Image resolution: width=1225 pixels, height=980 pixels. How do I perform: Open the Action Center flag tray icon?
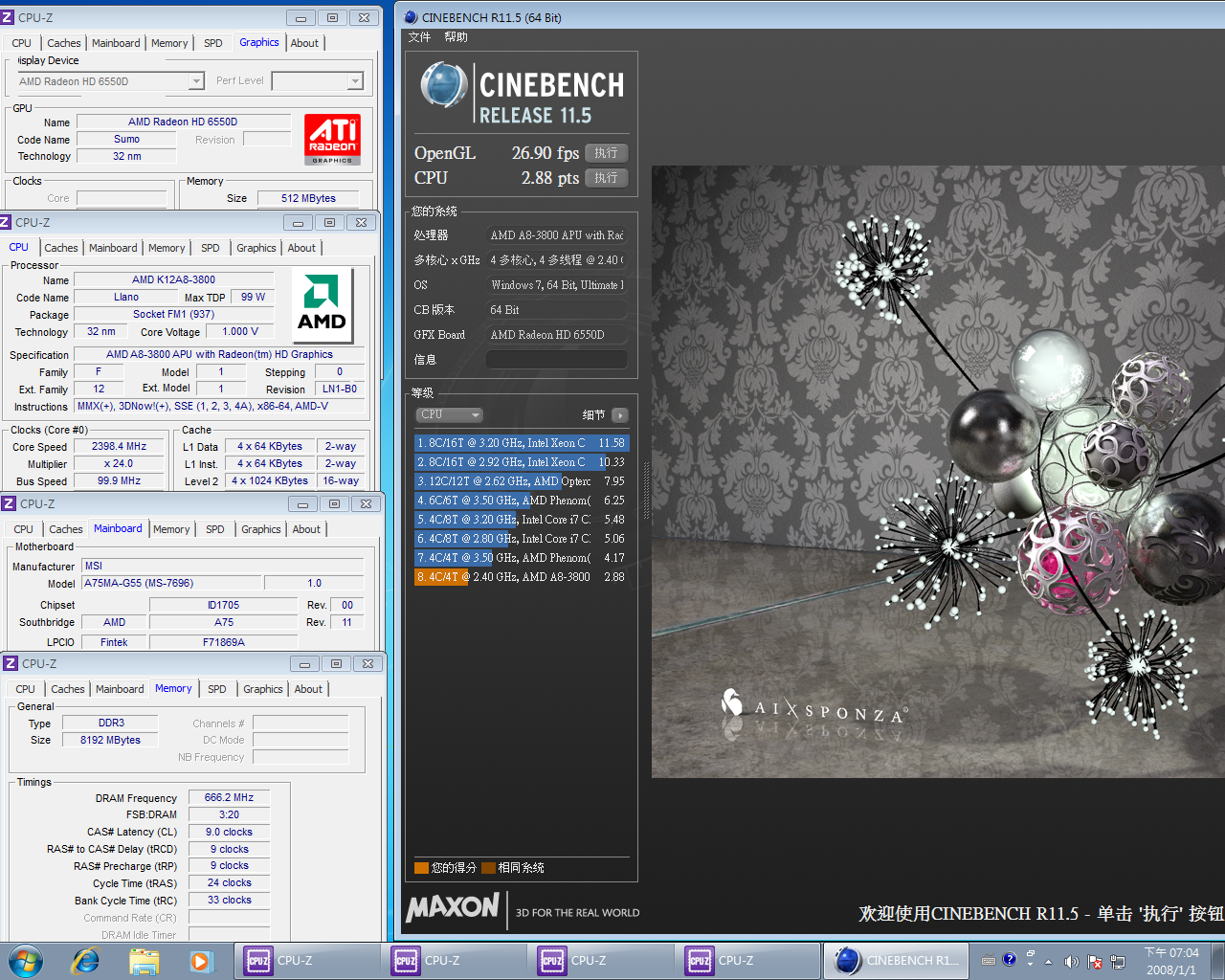1095,962
